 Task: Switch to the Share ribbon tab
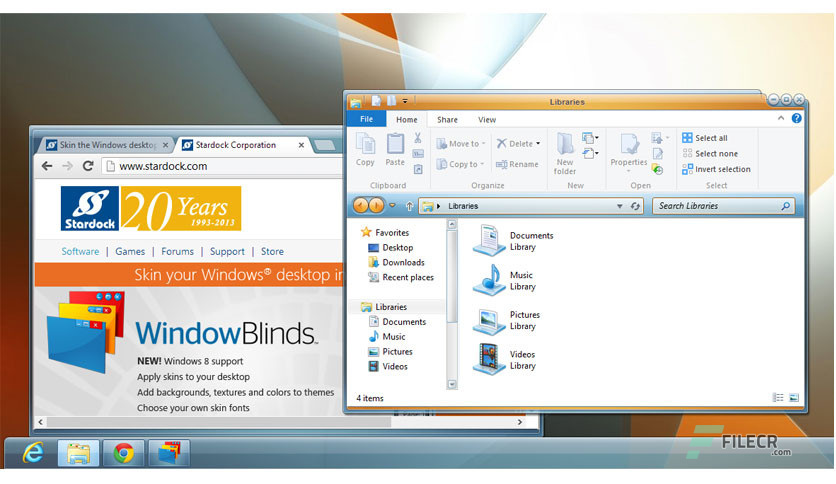[447, 119]
